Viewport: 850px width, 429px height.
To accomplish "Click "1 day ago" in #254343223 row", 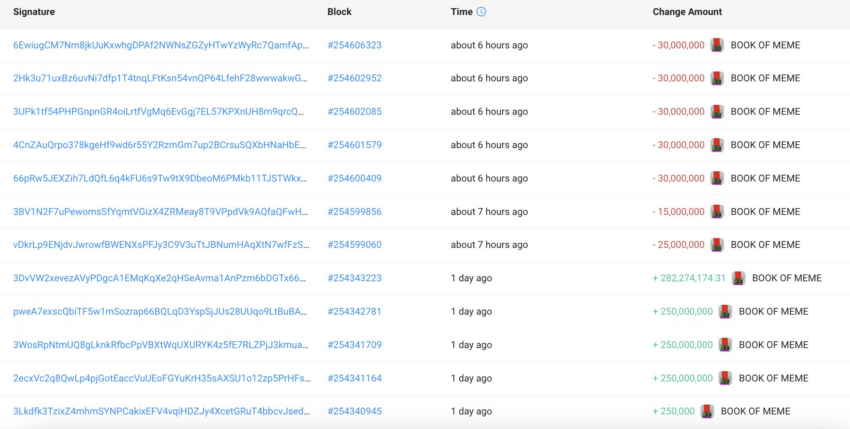I will (471, 278).
